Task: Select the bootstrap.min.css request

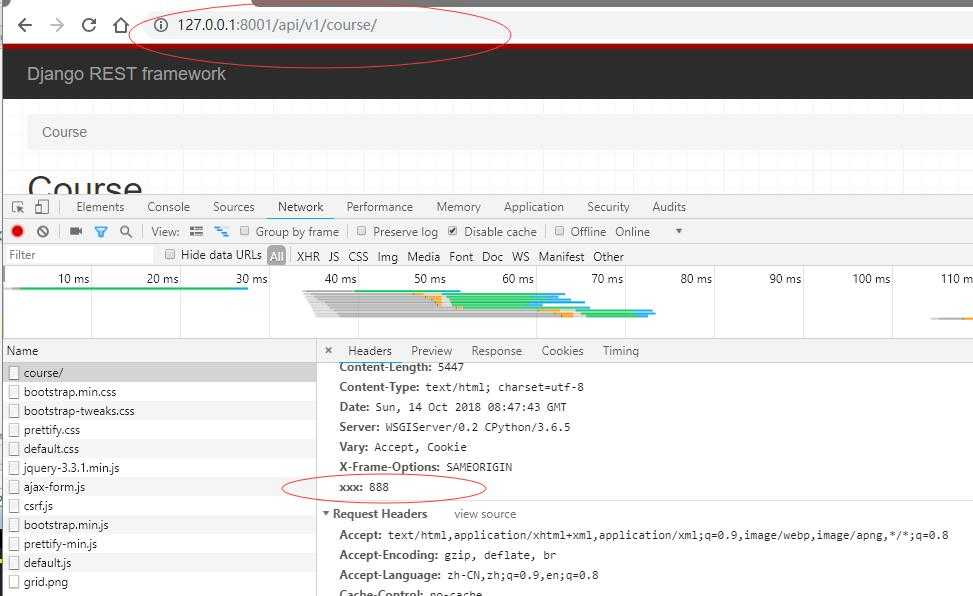Action: point(160,392)
